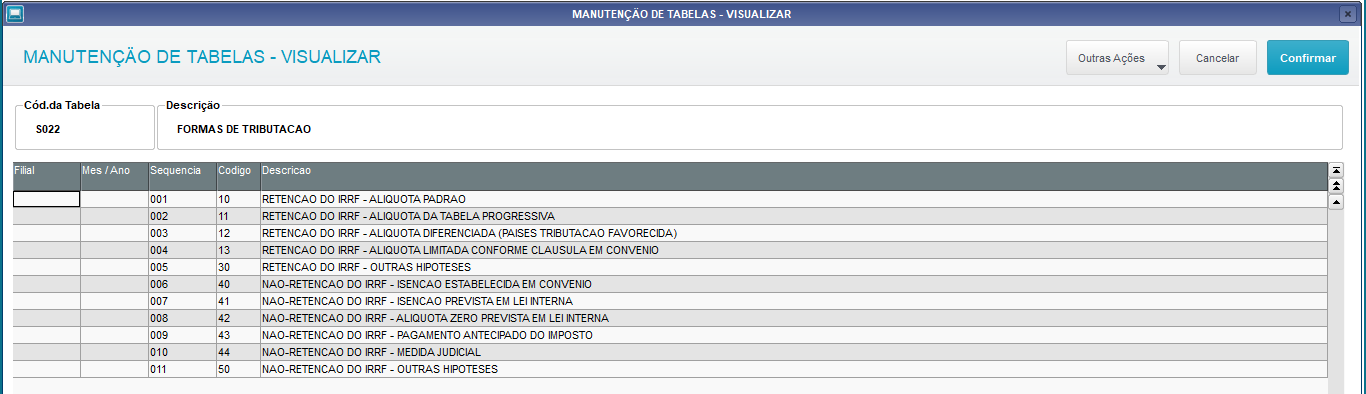This screenshot has height=394, width=1366.
Task: Click the window icon in title bar
Action: tap(15, 14)
